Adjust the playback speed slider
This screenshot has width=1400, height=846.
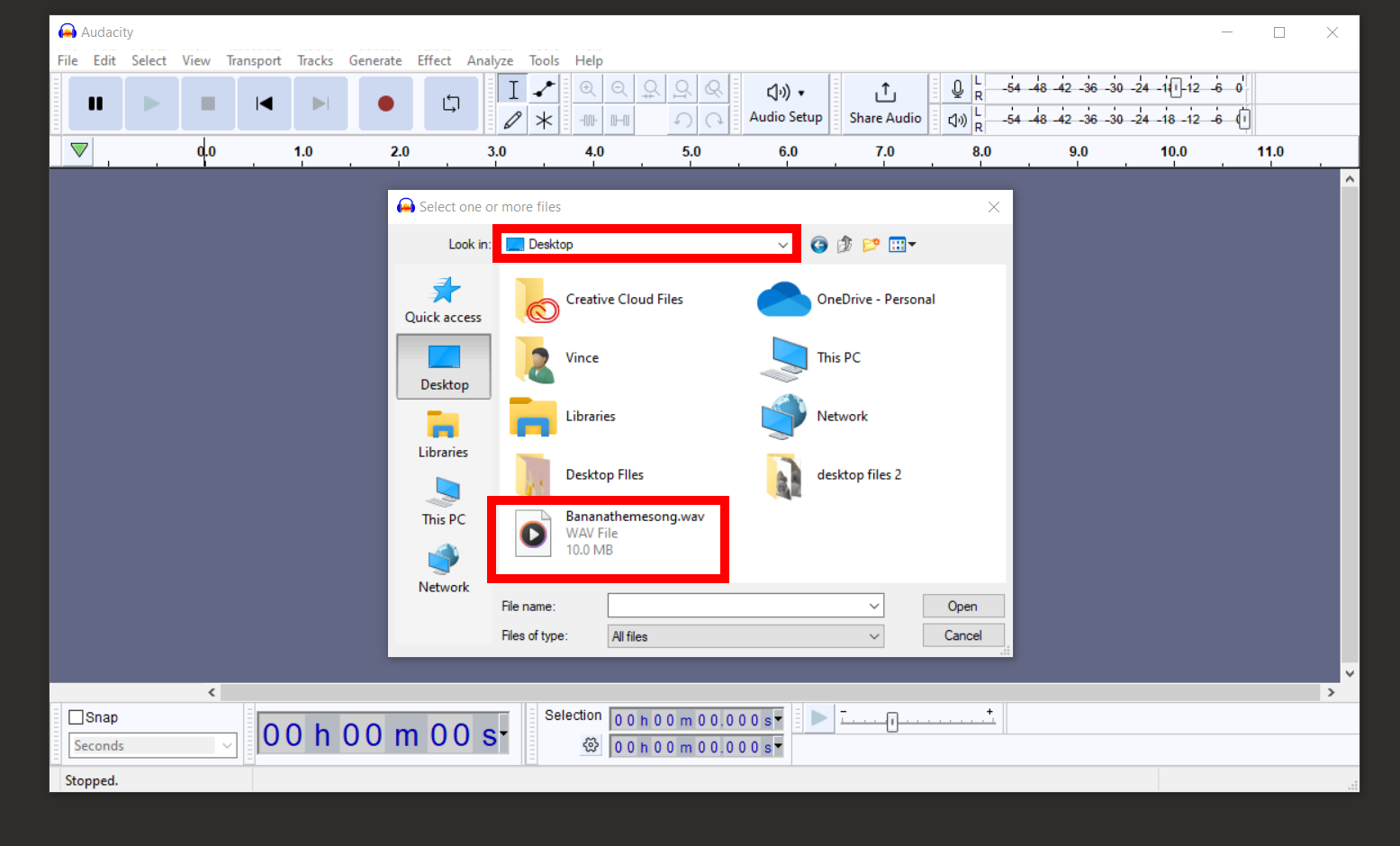[x=891, y=721]
